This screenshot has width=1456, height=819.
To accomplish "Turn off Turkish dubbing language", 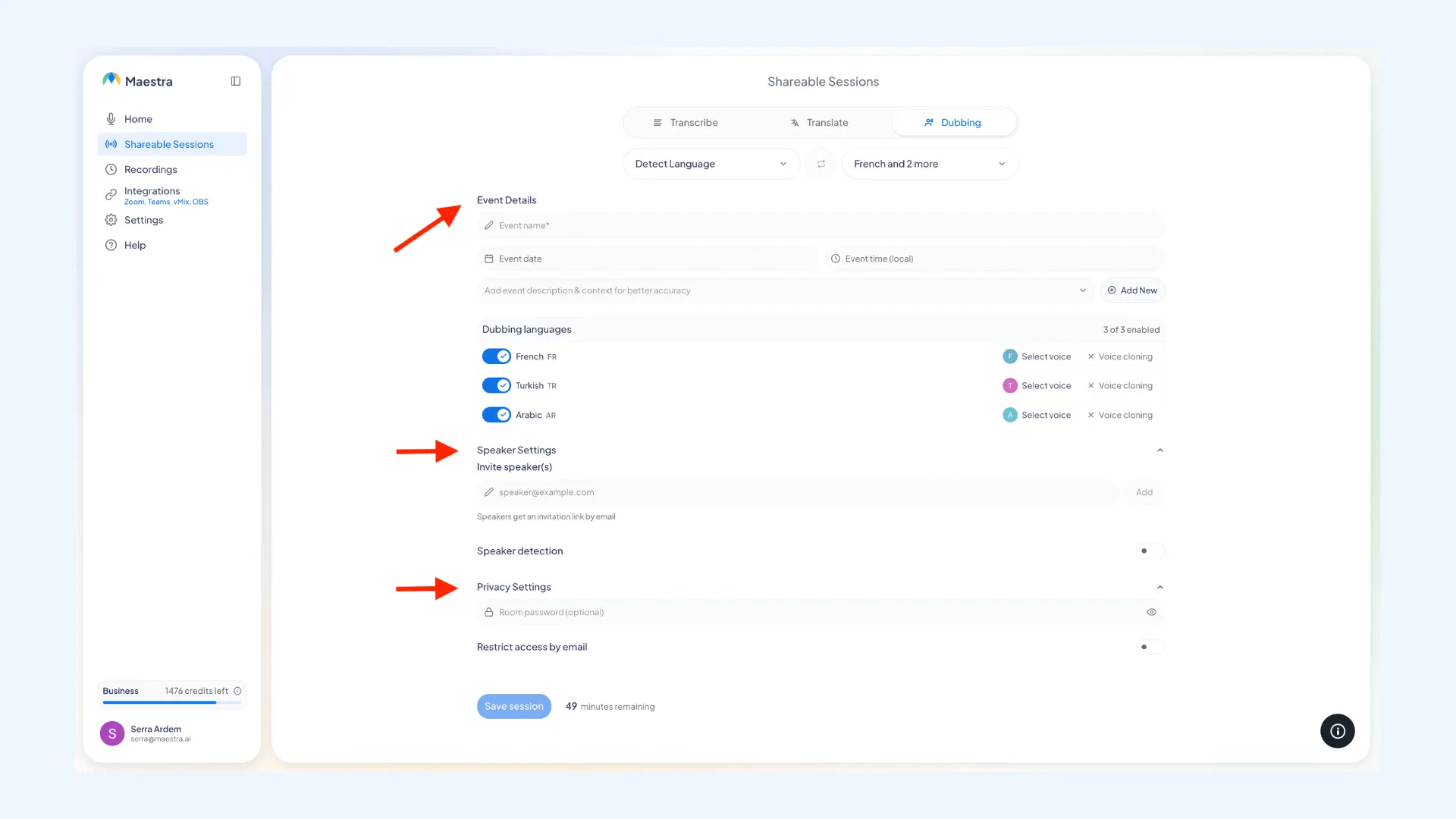I will point(497,385).
